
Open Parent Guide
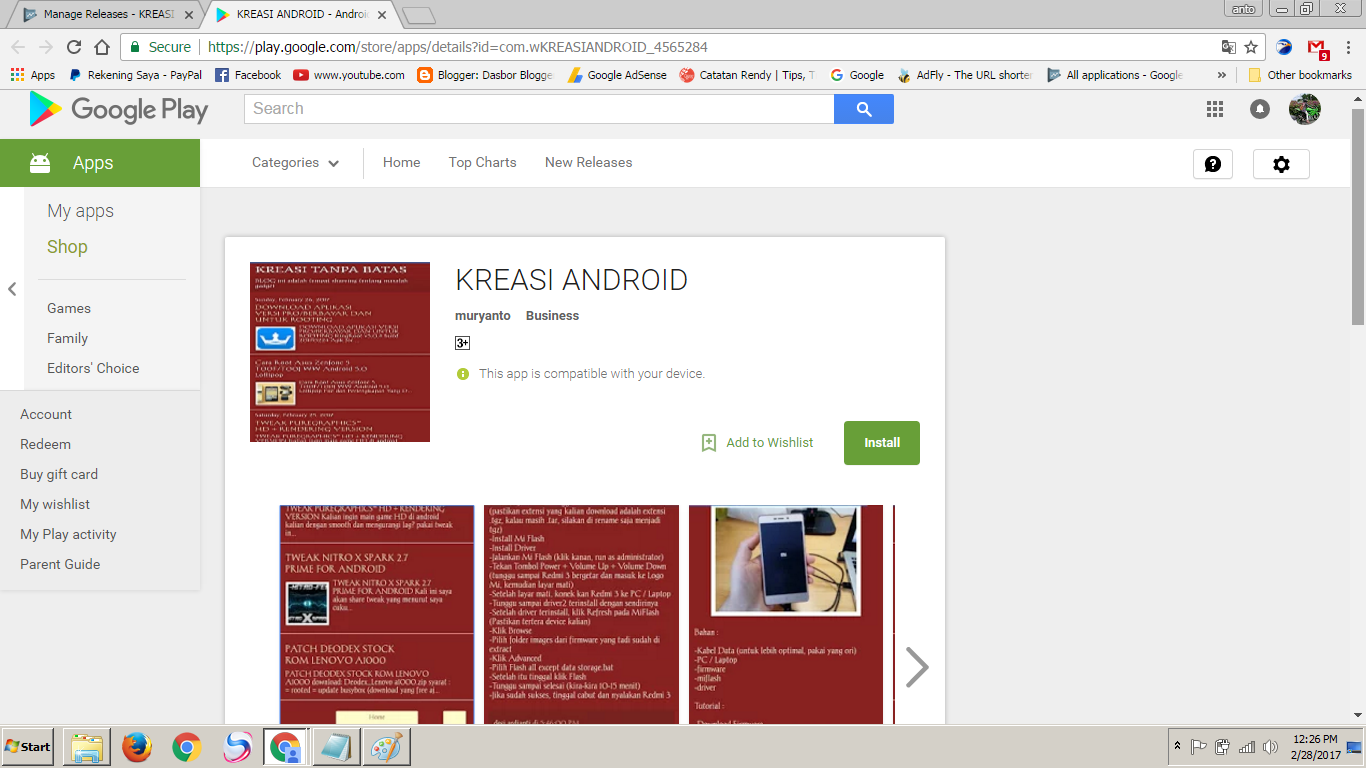pyautogui.click(x=60, y=565)
